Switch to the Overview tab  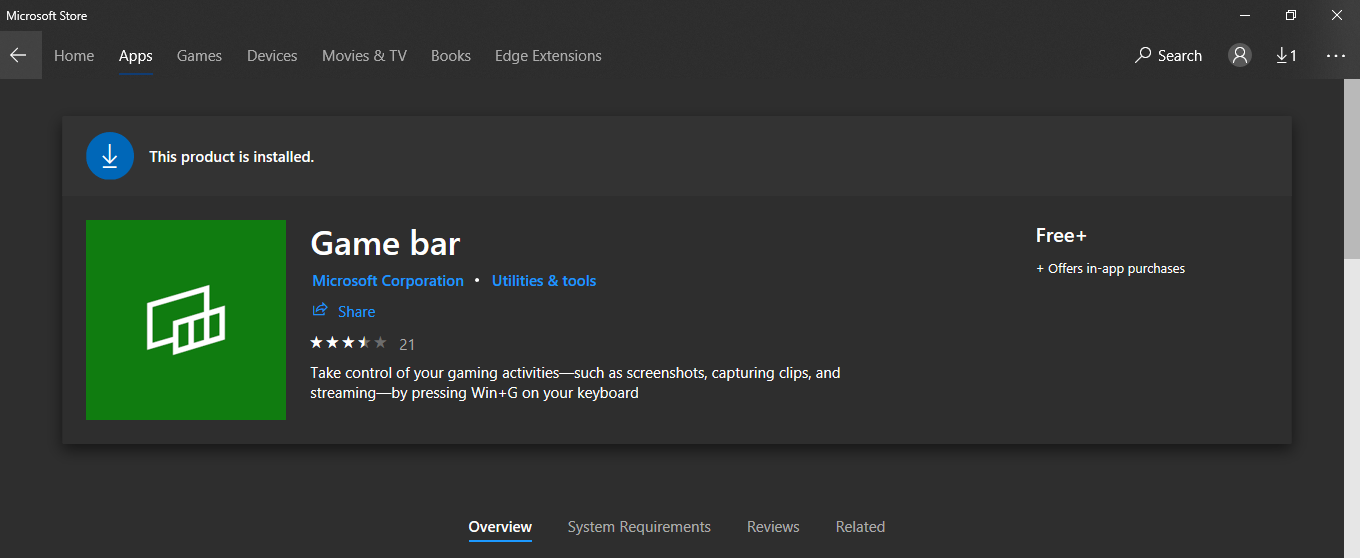click(x=500, y=527)
